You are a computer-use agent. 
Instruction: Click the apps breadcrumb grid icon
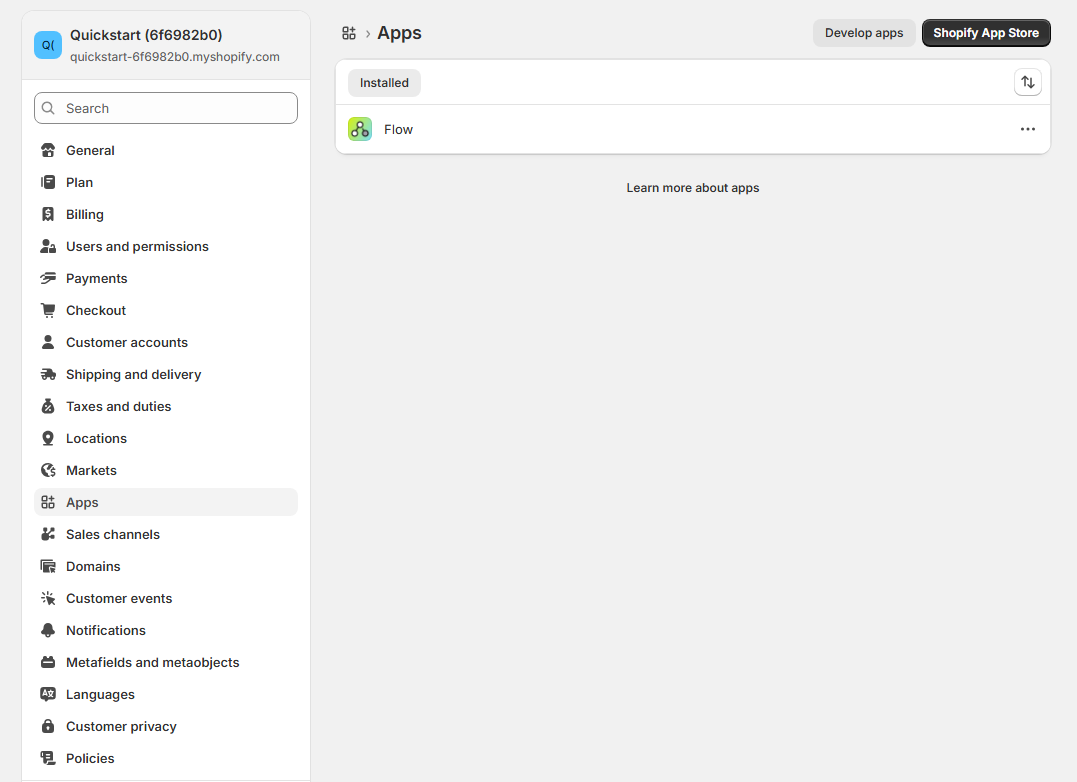coord(348,32)
